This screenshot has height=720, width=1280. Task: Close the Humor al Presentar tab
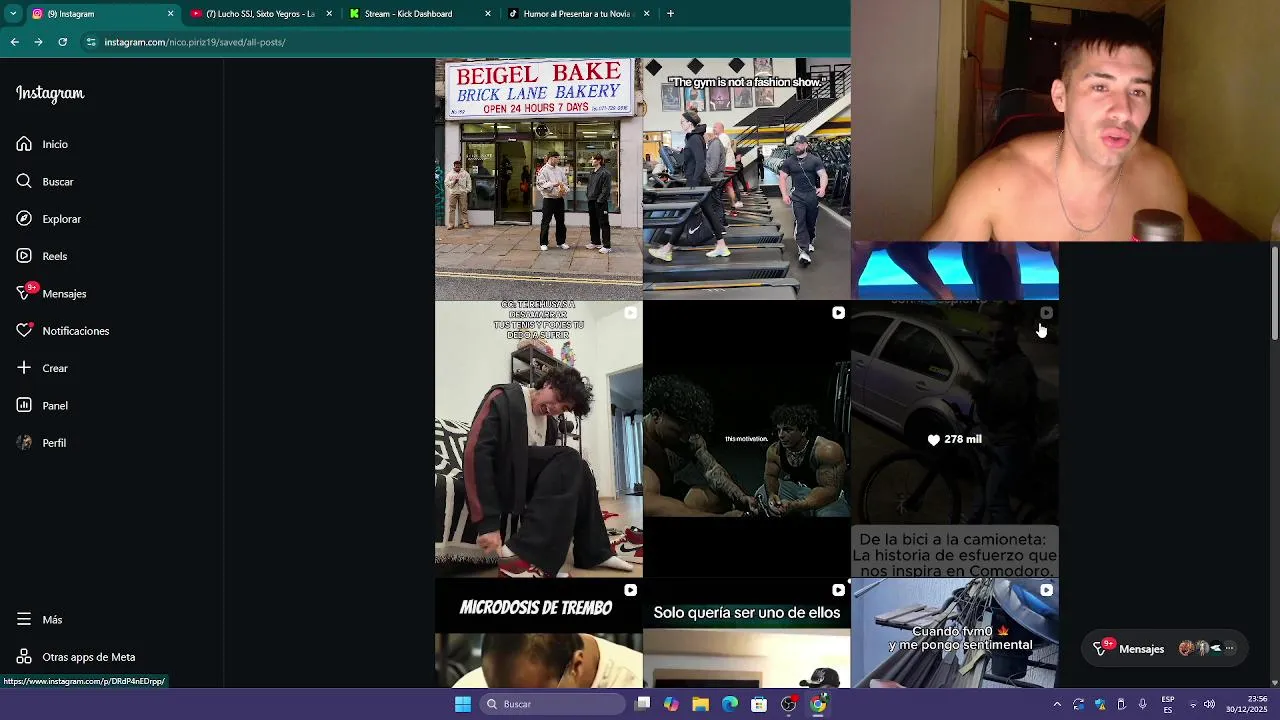point(646,14)
